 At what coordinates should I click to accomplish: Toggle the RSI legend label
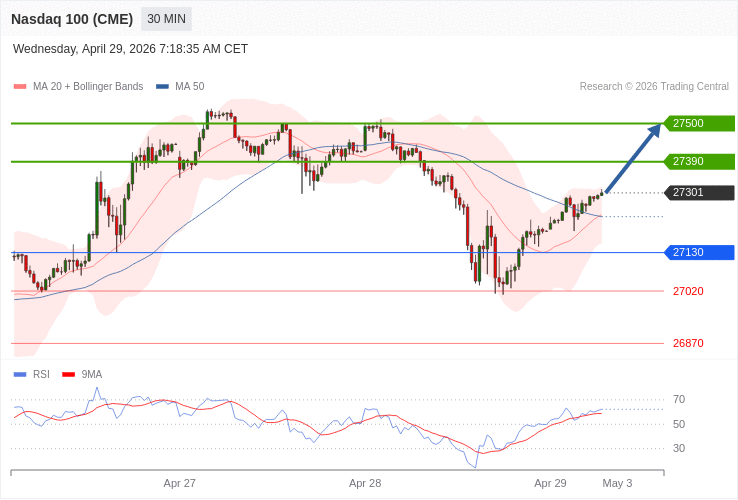(41, 374)
